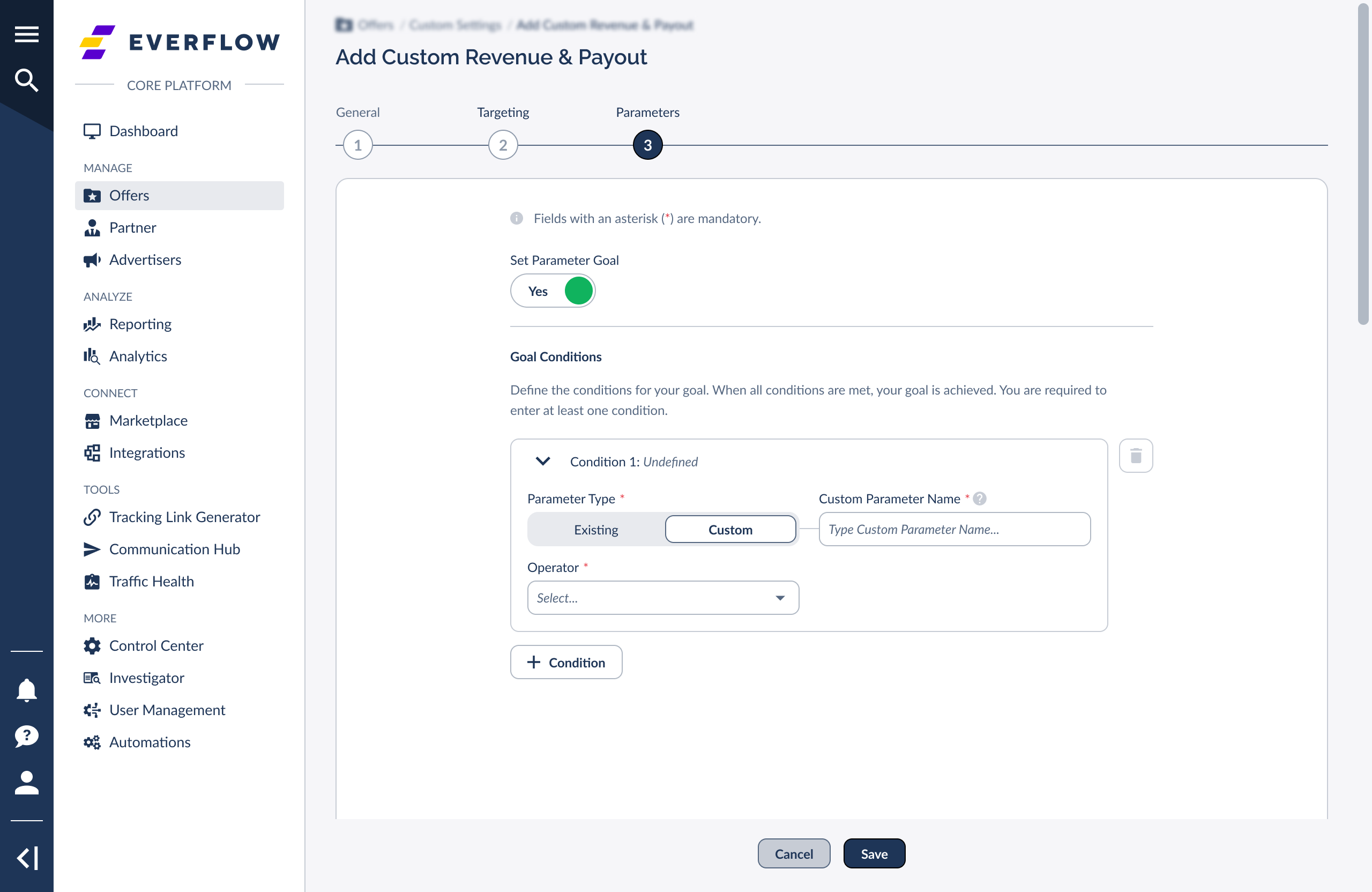Save the custom revenue and payout

point(874,853)
